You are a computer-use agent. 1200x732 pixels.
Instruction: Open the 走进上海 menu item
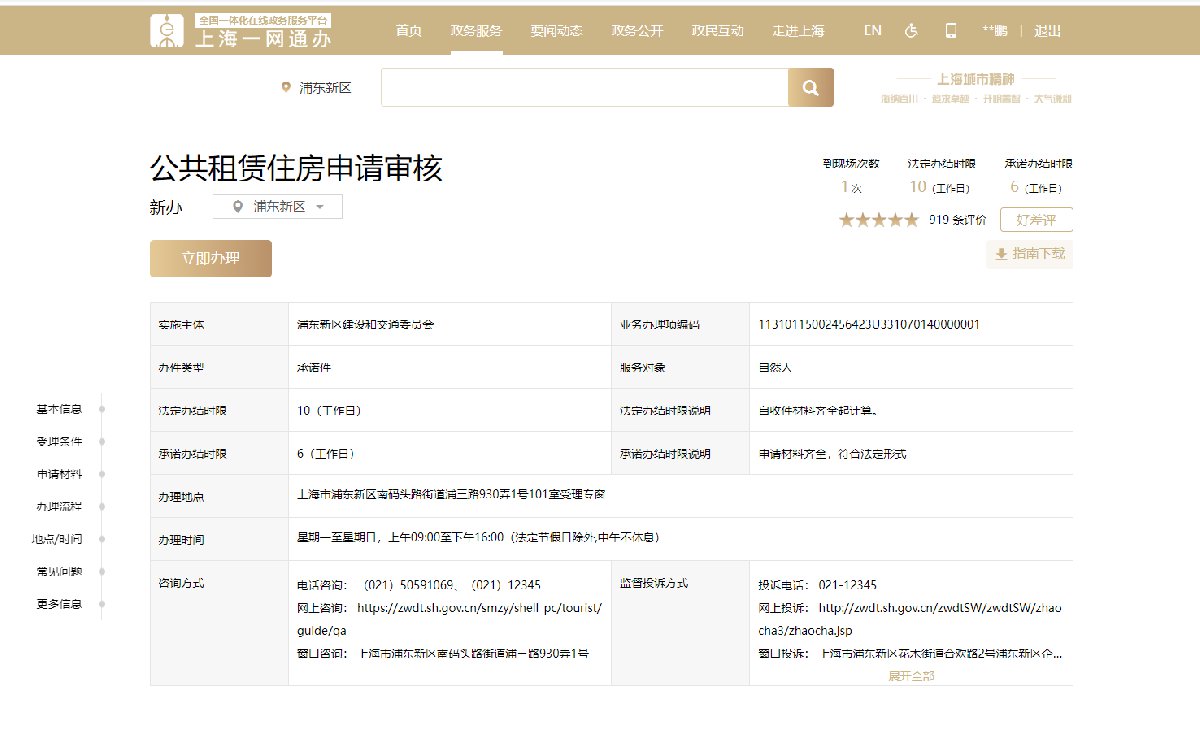tap(798, 30)
